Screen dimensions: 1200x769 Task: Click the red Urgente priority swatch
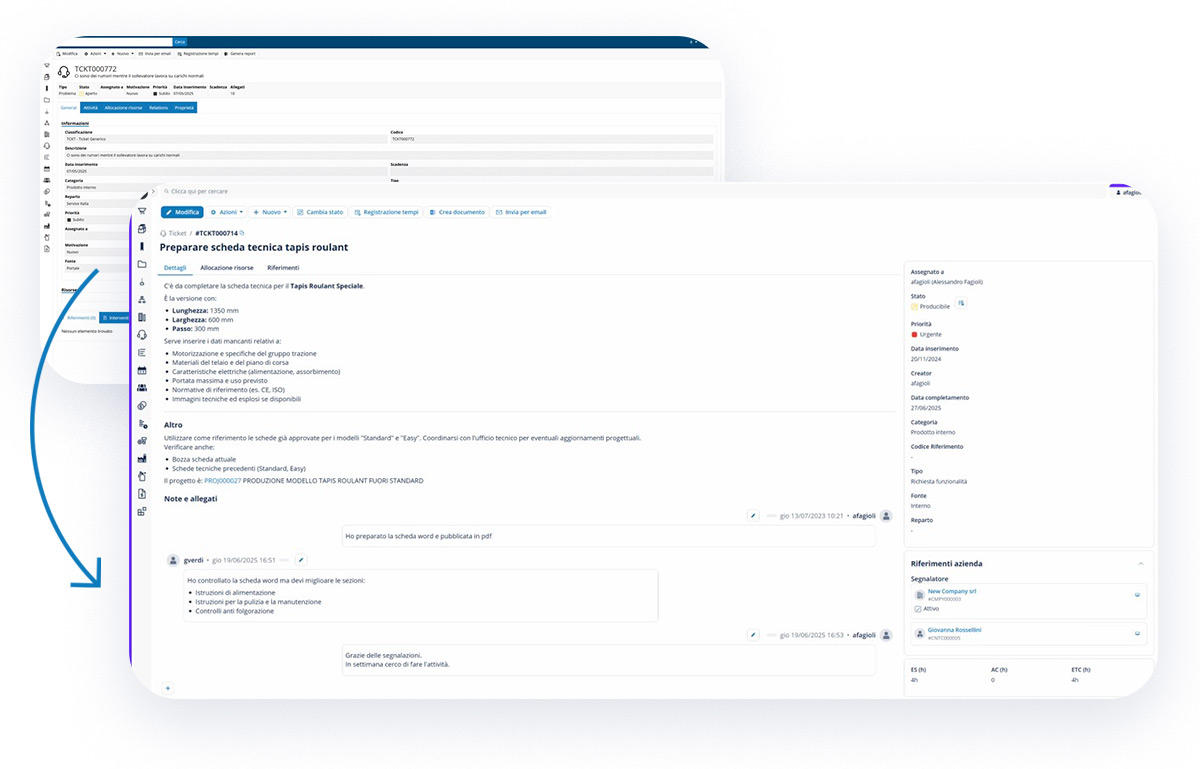pyautogui.click(x=914, y=334)
